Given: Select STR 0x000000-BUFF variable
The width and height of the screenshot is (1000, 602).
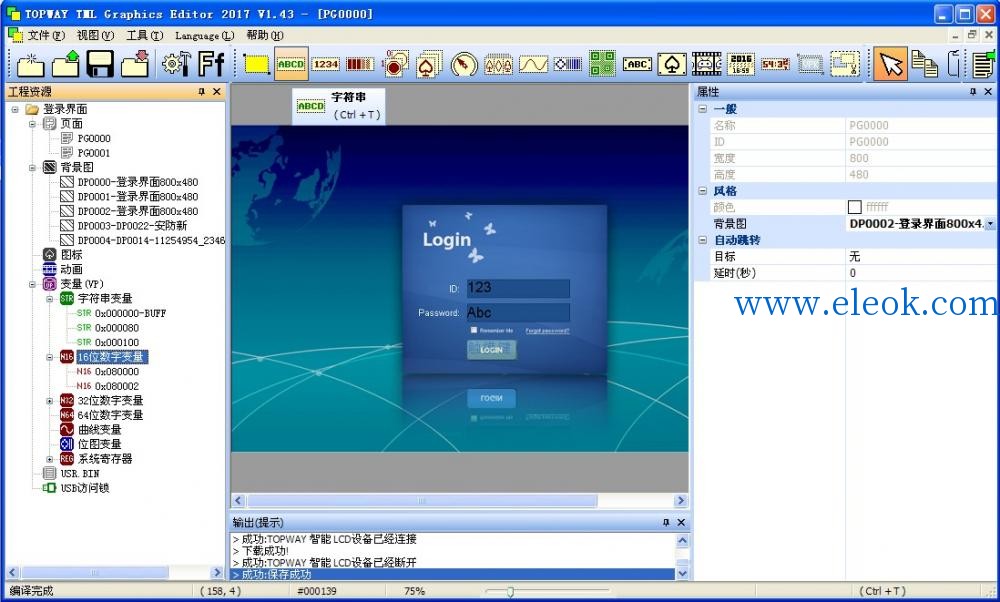Looking at the screenshot, I should click(130, 314).
